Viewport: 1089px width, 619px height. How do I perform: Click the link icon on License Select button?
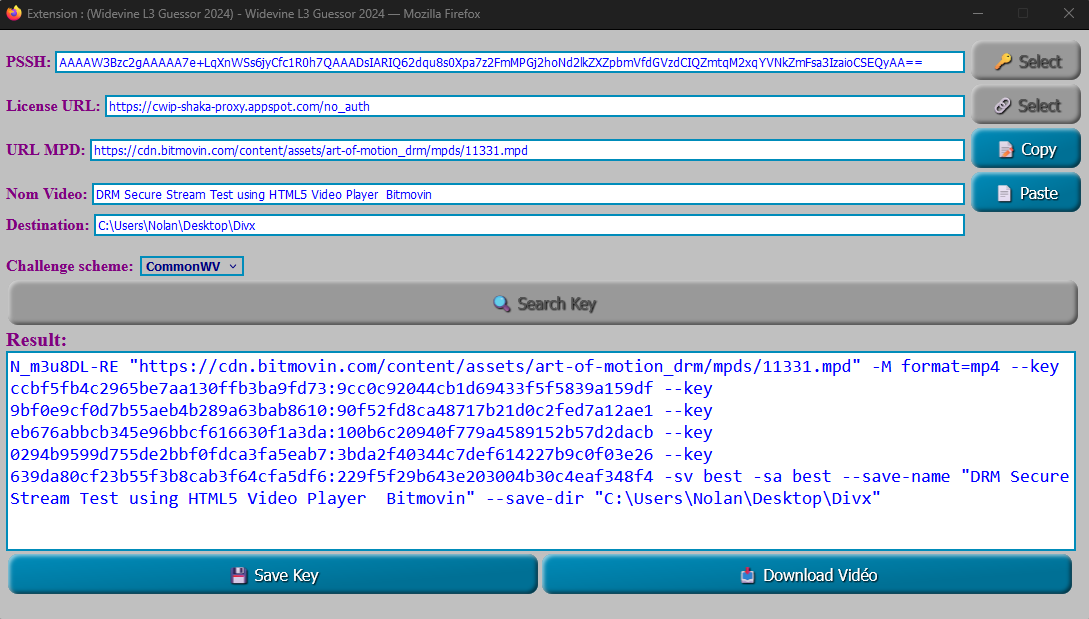pos(1002,106)
